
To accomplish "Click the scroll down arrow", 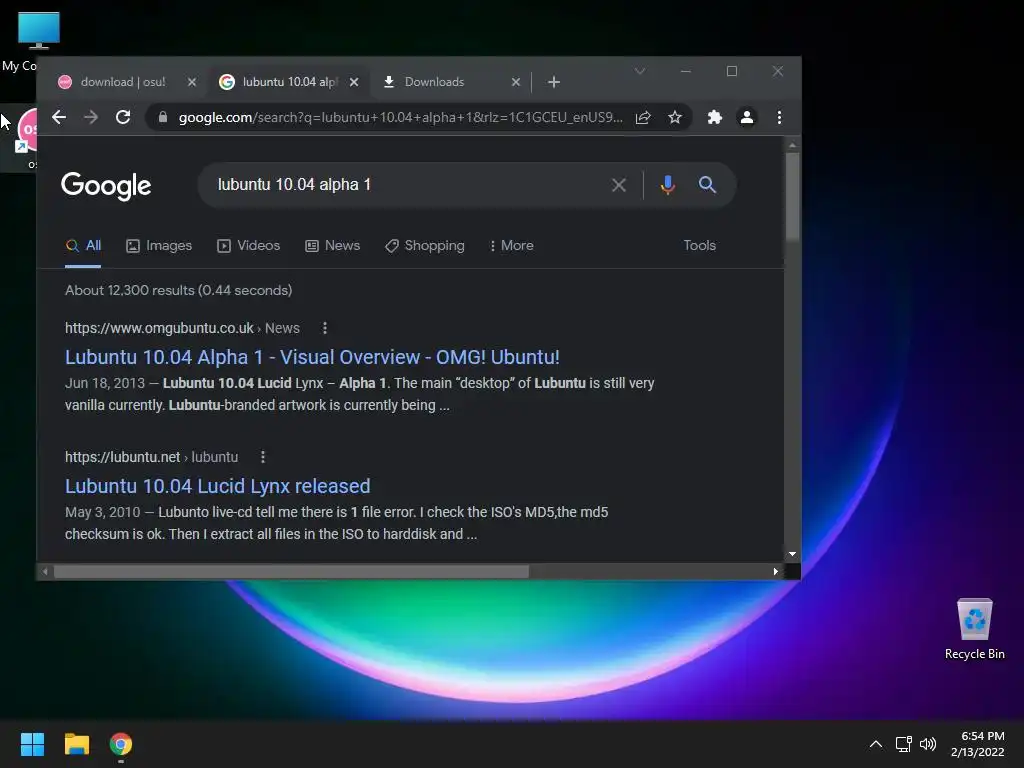I will (x=792, y=554).
